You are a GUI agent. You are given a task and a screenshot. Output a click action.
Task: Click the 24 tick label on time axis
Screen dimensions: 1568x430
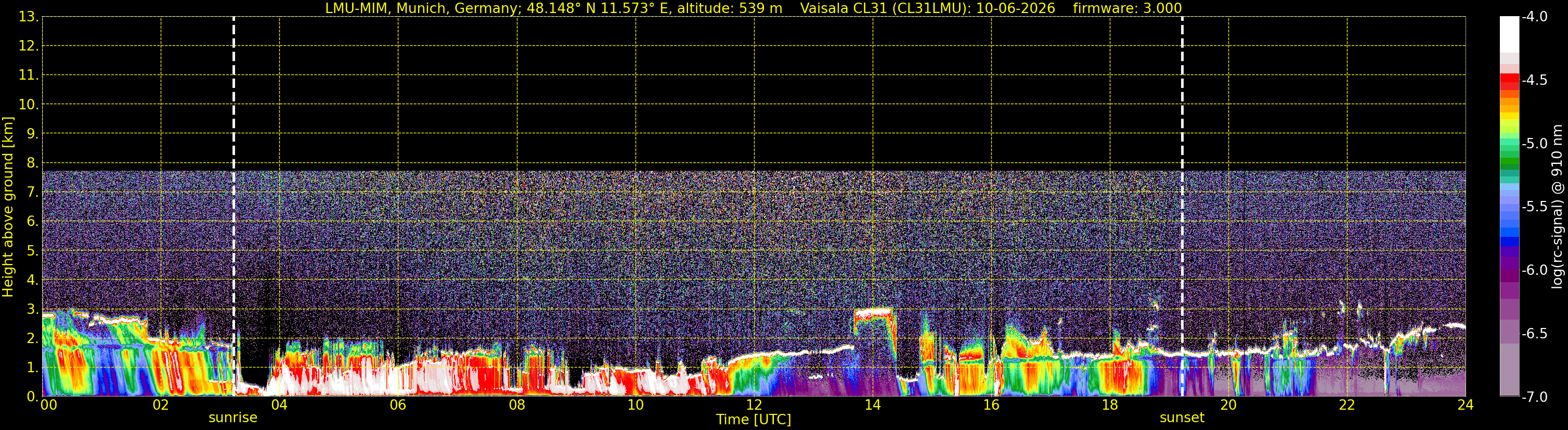(x=1466, y=405)
